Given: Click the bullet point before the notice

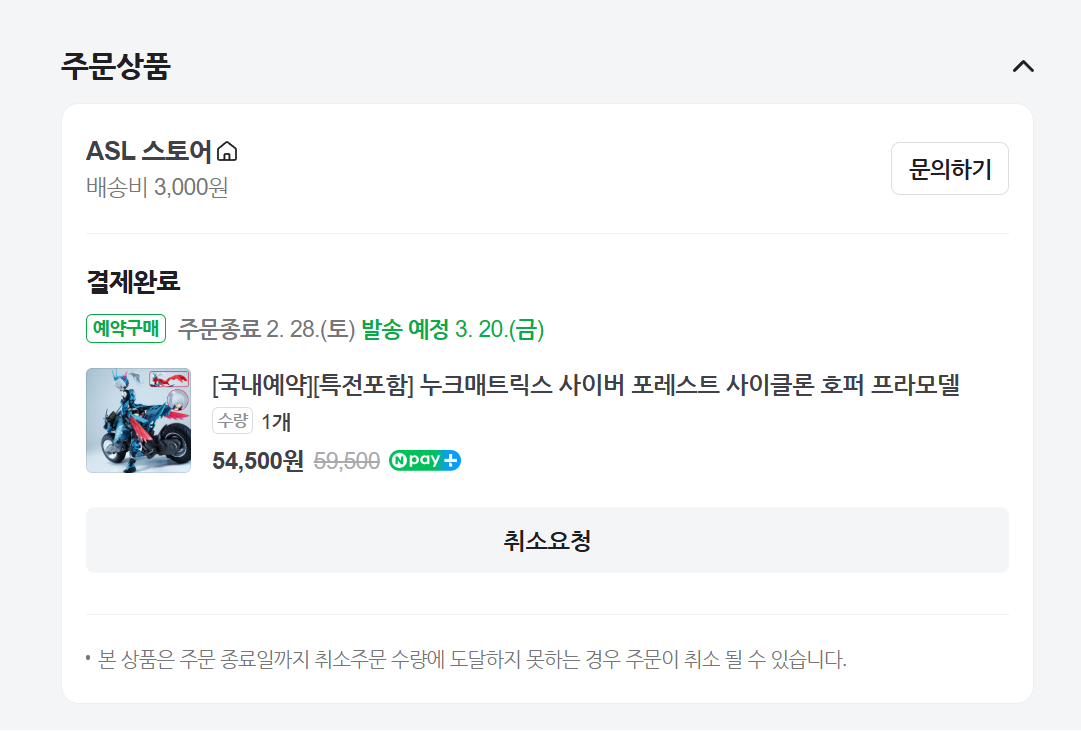Looking at the screenshot, I should click(x=89, y=659).
